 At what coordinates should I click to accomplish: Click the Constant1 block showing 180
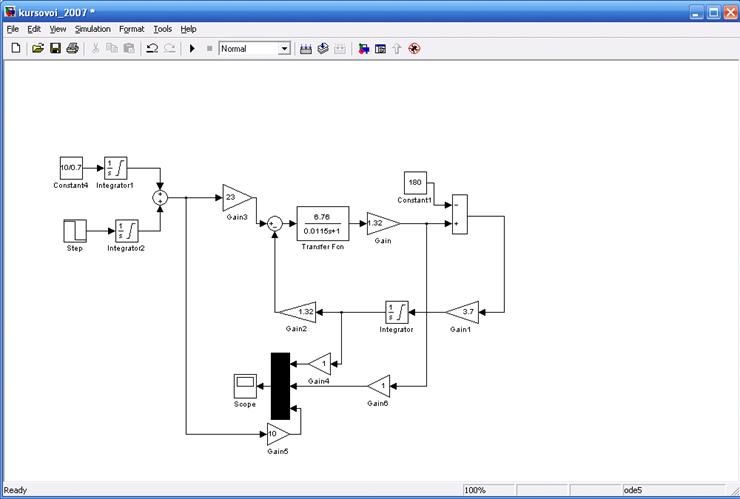click(417, 183)
